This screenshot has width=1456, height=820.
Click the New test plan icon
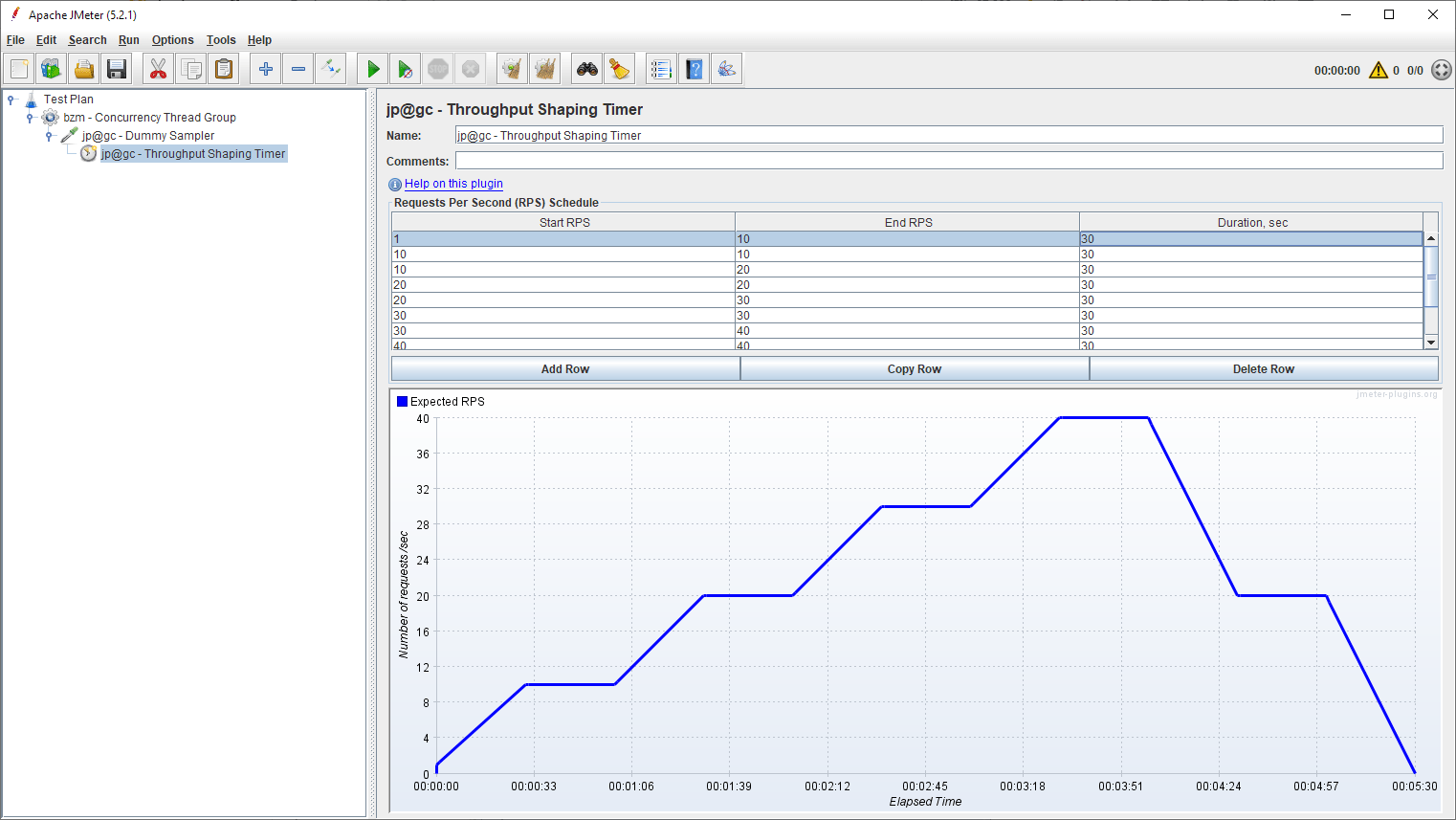click(x=19, y=69)
